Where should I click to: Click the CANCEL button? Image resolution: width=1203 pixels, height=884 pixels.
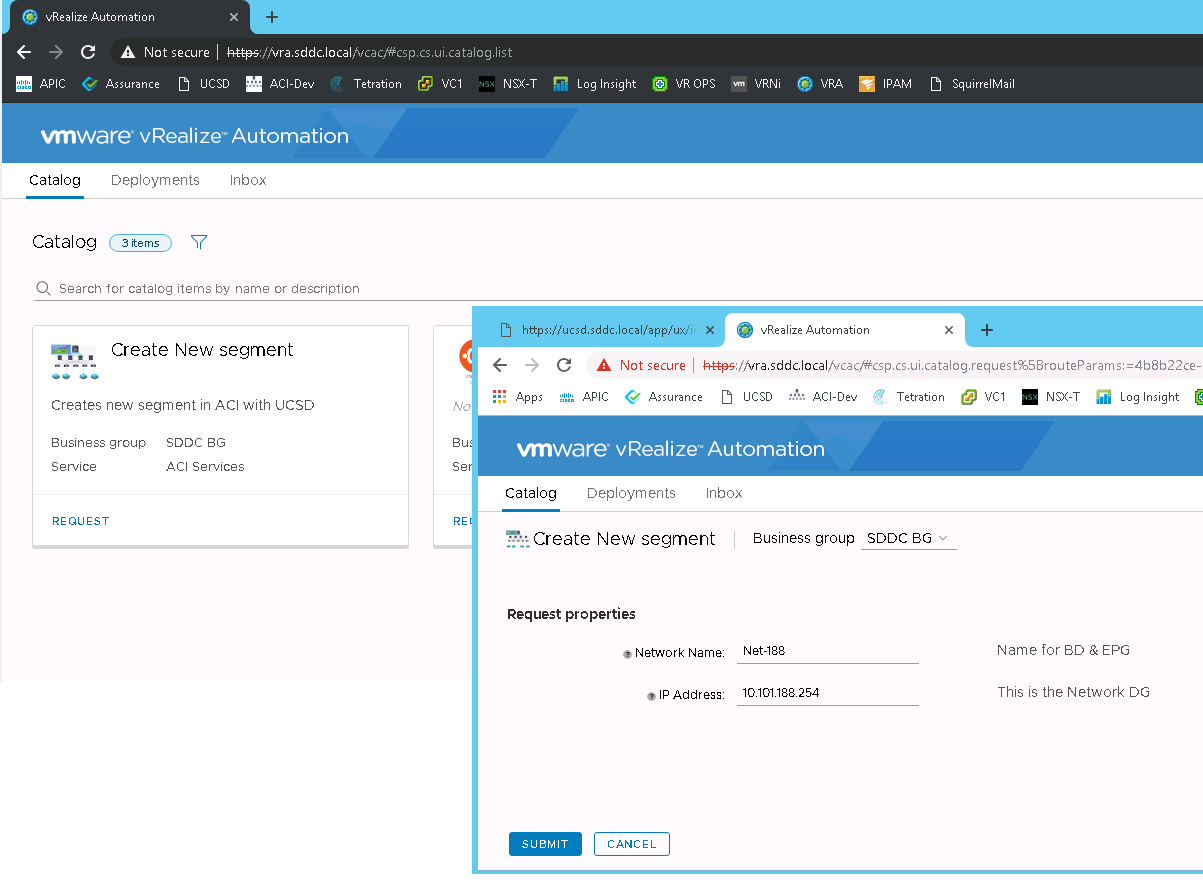point(631,844)
